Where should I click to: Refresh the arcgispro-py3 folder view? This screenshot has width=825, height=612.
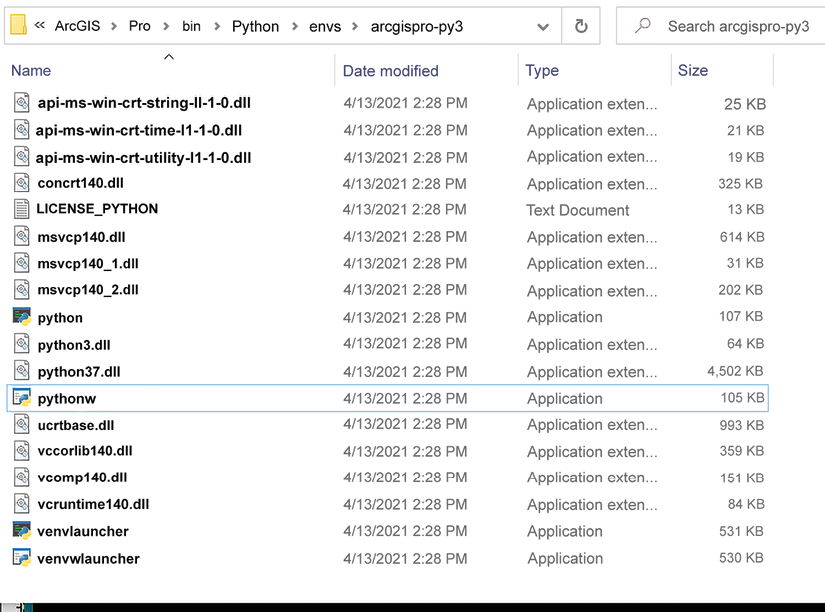(581, 26)
